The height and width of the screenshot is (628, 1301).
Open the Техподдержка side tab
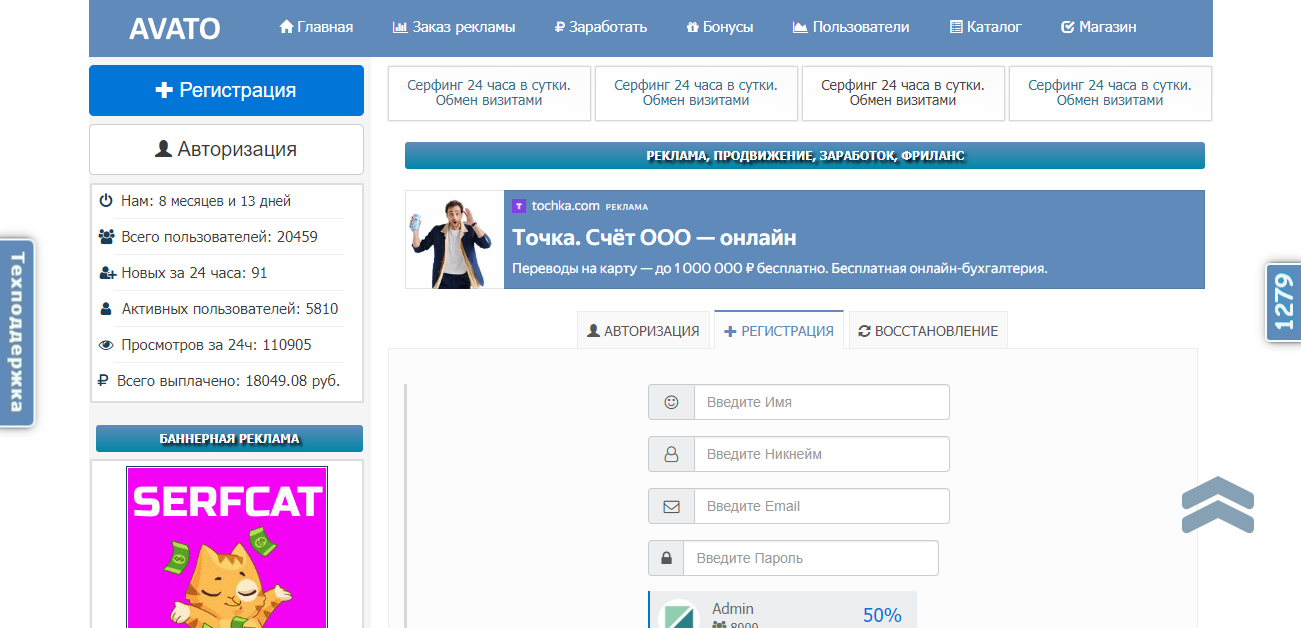[x=17, y=333]
